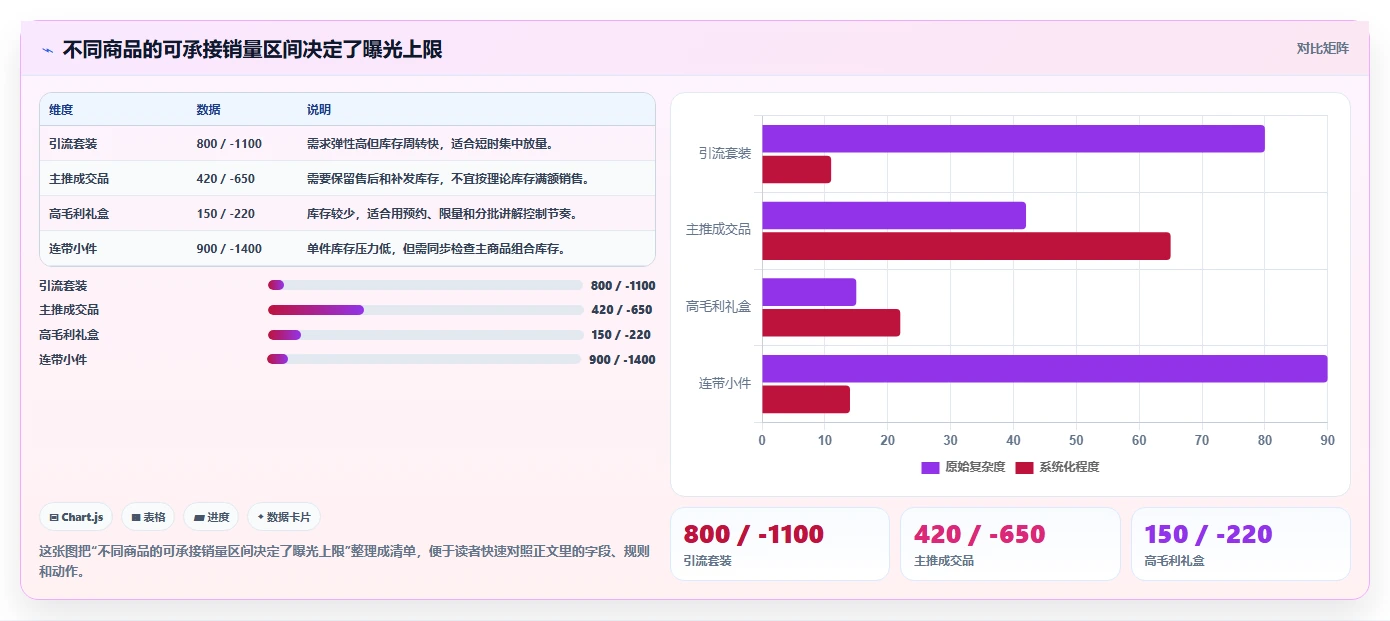Click the x-axis tick label 50
The width and height of the screenshot is (1390, 621).
pyautogui.click(x=1076, y=440)
